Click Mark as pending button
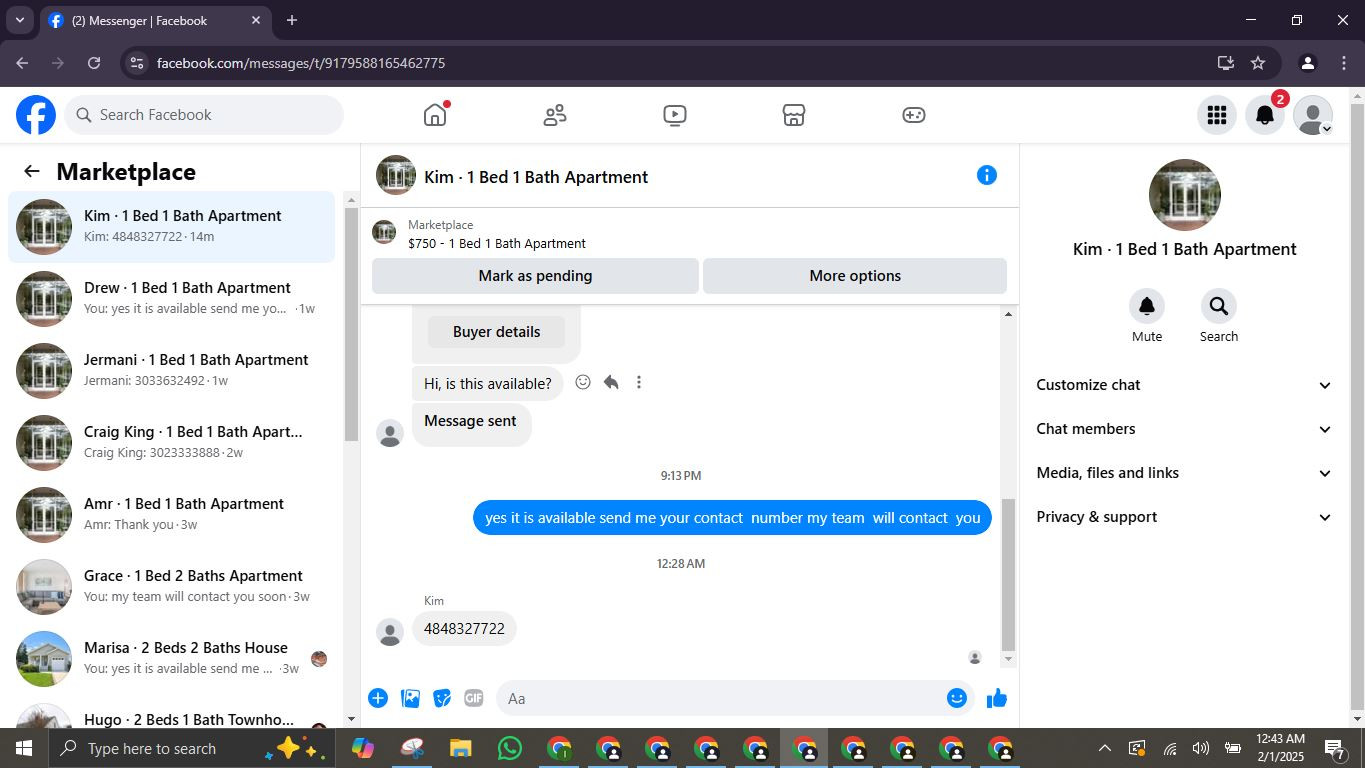This screenshot has width=1365, height=768. (535, 276)
